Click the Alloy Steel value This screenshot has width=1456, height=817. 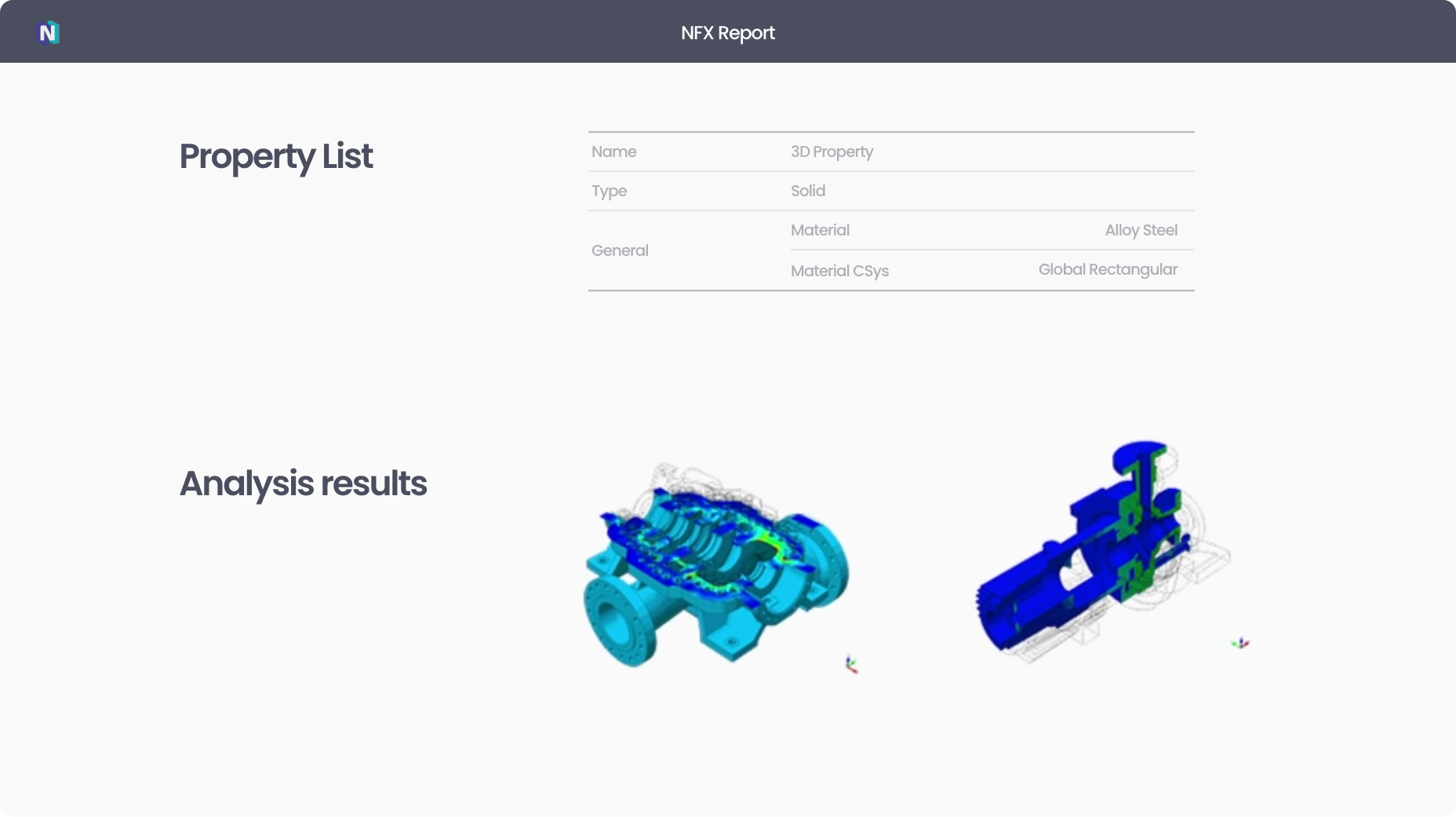(1141, 230)
